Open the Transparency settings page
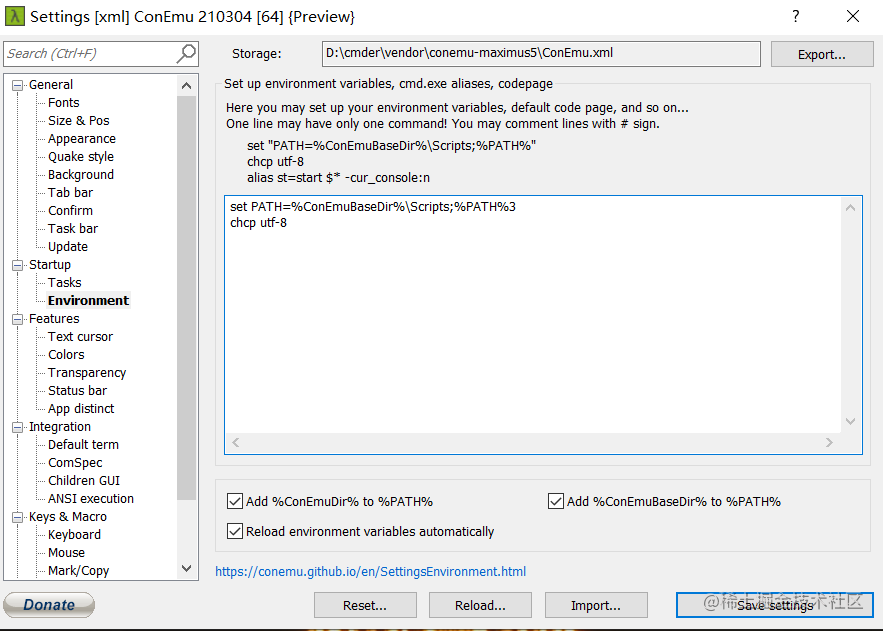Screen dimensions: 883x631 [87, 373]
